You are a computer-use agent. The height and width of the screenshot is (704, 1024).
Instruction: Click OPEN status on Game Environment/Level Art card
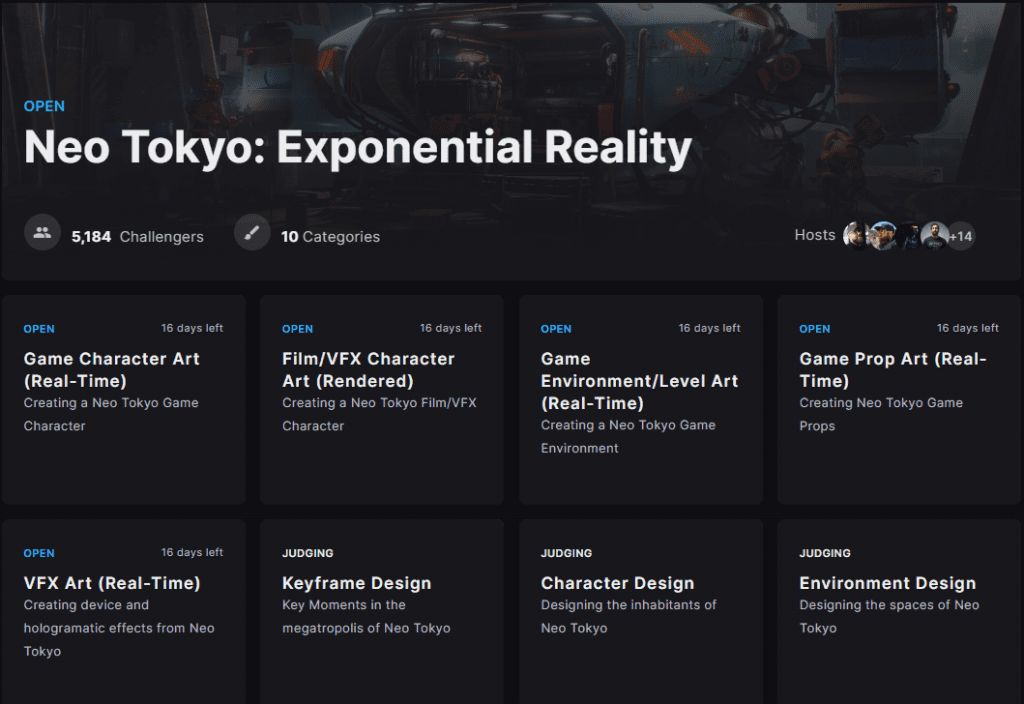coord(556,329)
